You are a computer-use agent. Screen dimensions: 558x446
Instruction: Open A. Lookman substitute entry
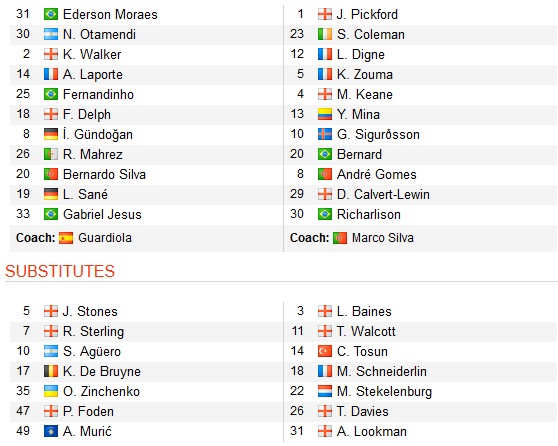[372, 431]
